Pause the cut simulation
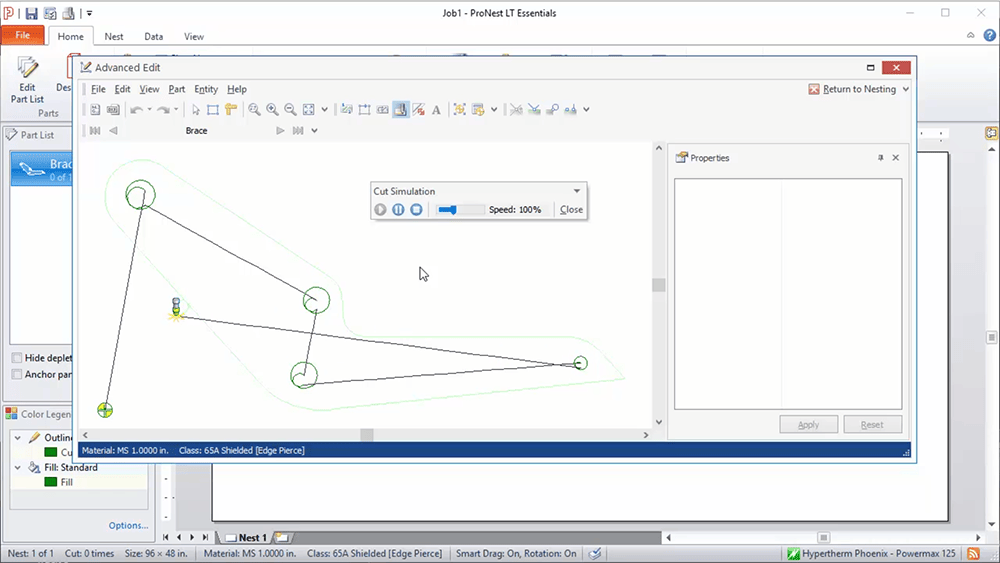Image resolution: width=1000 pixels, height=563 pixels. click(x=398, y=210)
